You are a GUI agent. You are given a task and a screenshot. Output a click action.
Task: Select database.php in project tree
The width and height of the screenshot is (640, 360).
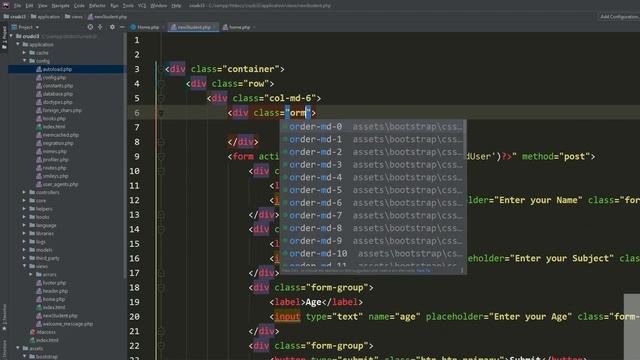pyautogui.click(x=58, y=94)
